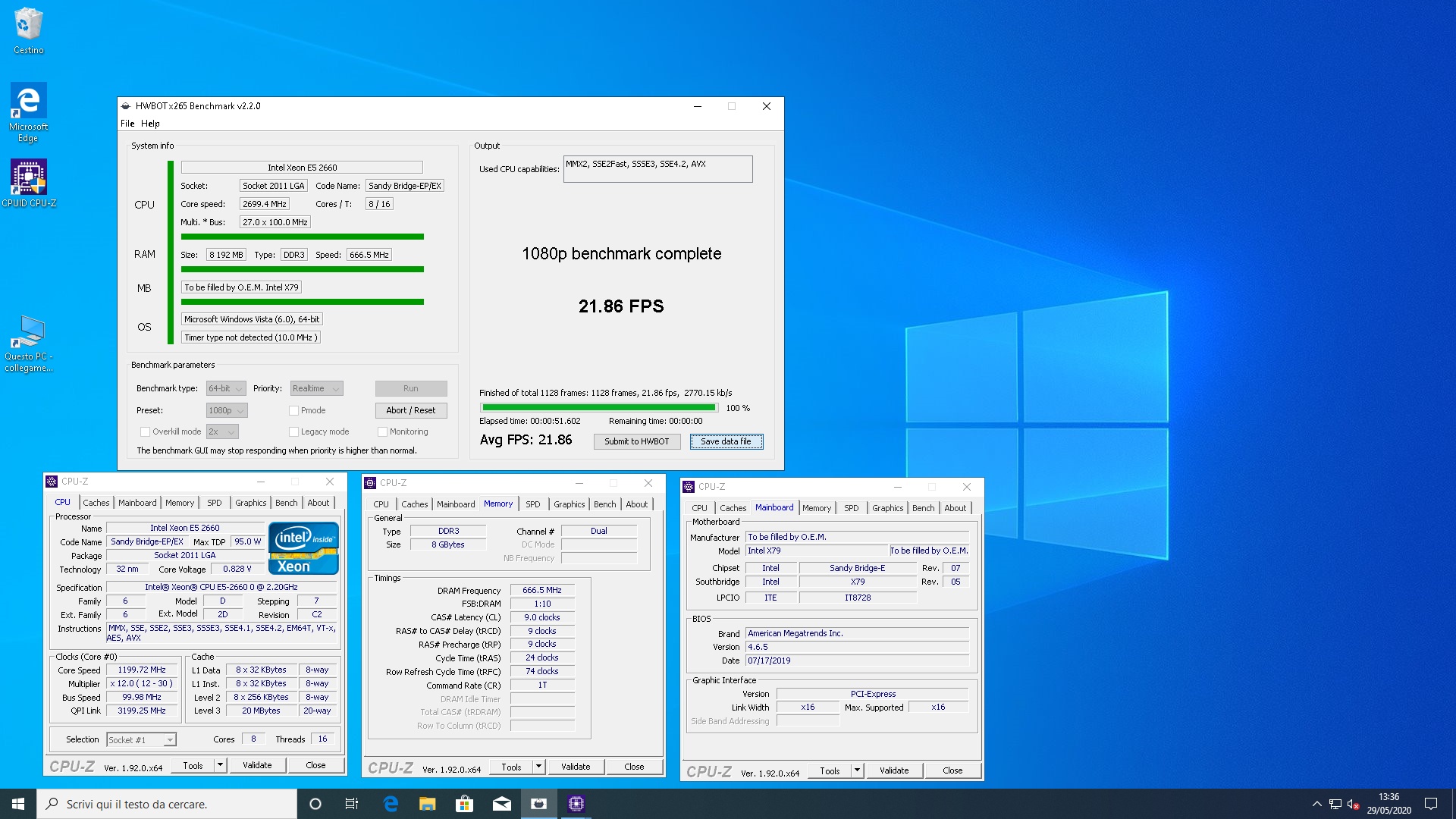Open network status tray icon
Image resolution: width=1456 pixels, height=819 pixels.
coord(1335,804)
